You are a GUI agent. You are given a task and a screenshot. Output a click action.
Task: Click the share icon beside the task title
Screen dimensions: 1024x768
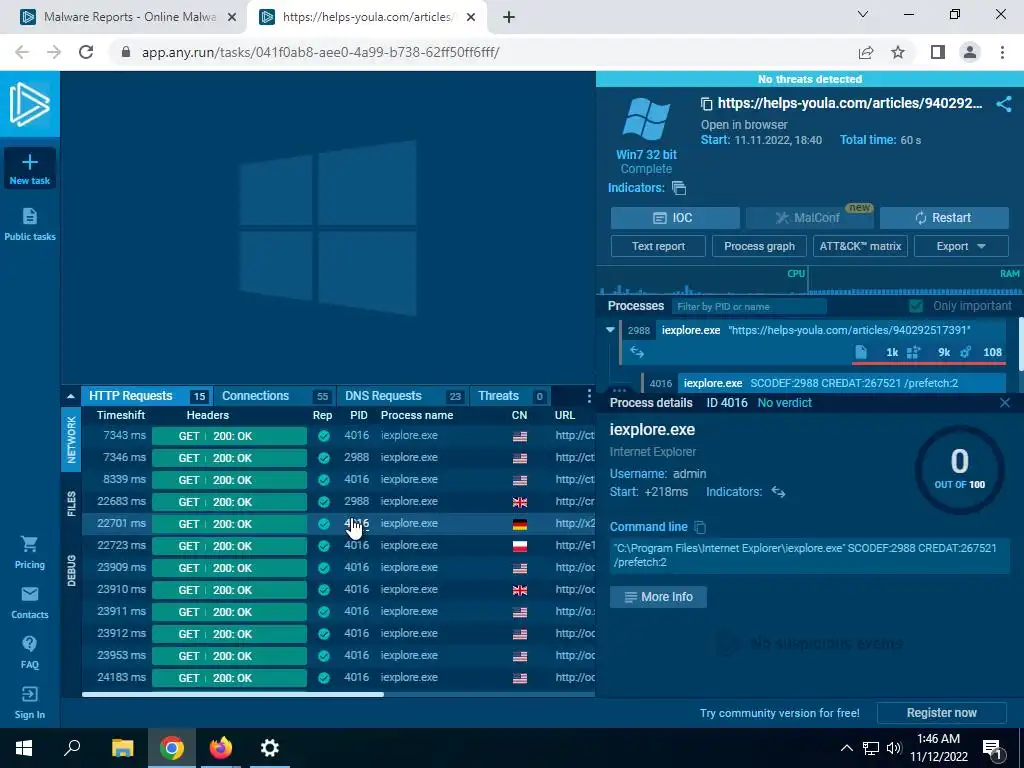[1004, 104]
